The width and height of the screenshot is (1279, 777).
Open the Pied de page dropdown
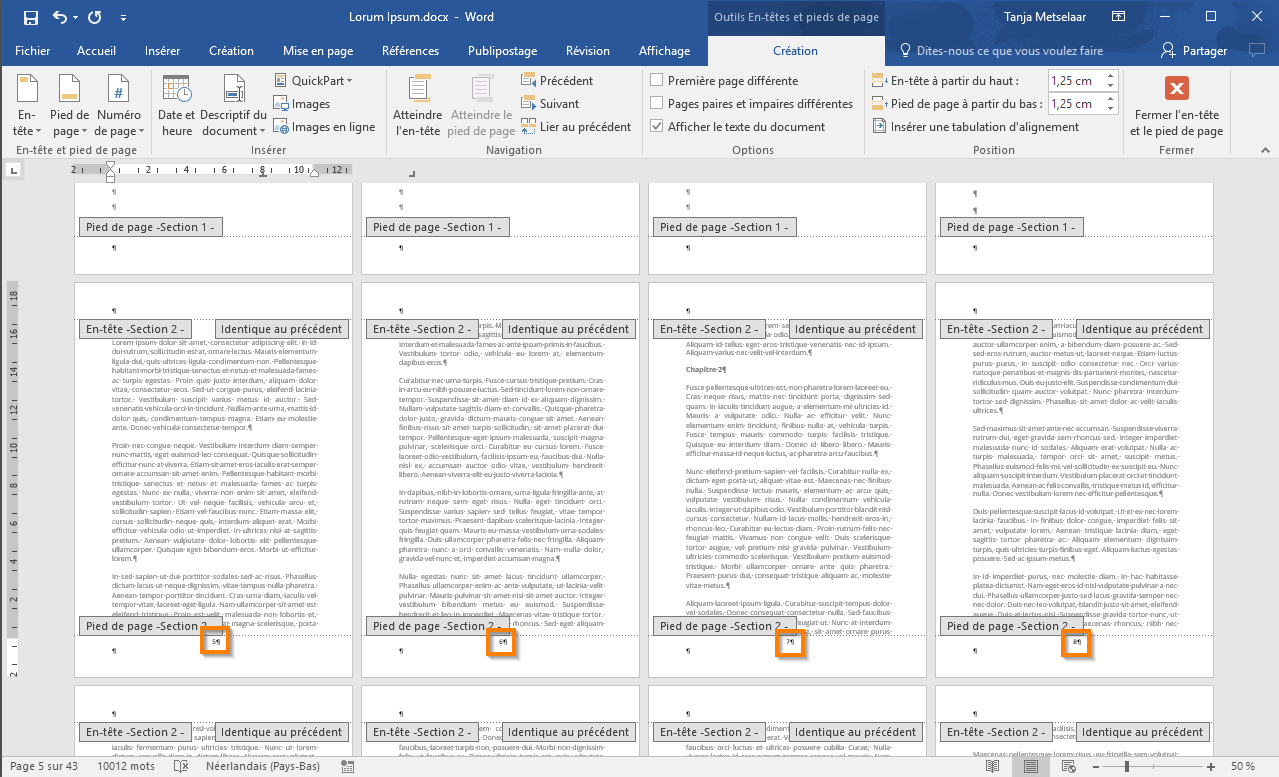tap(70, 106)
